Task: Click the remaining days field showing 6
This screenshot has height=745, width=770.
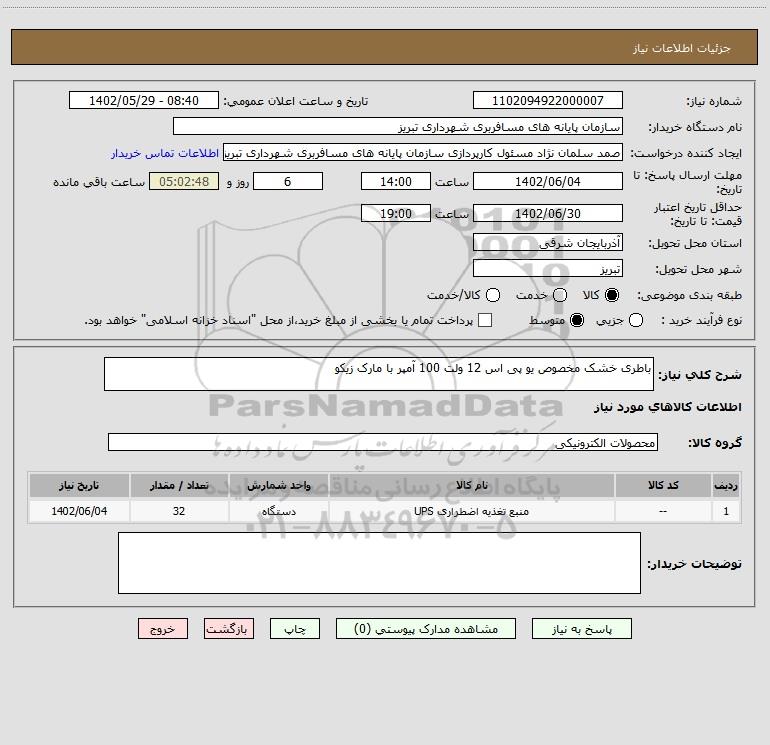Action: coord(288,182)
